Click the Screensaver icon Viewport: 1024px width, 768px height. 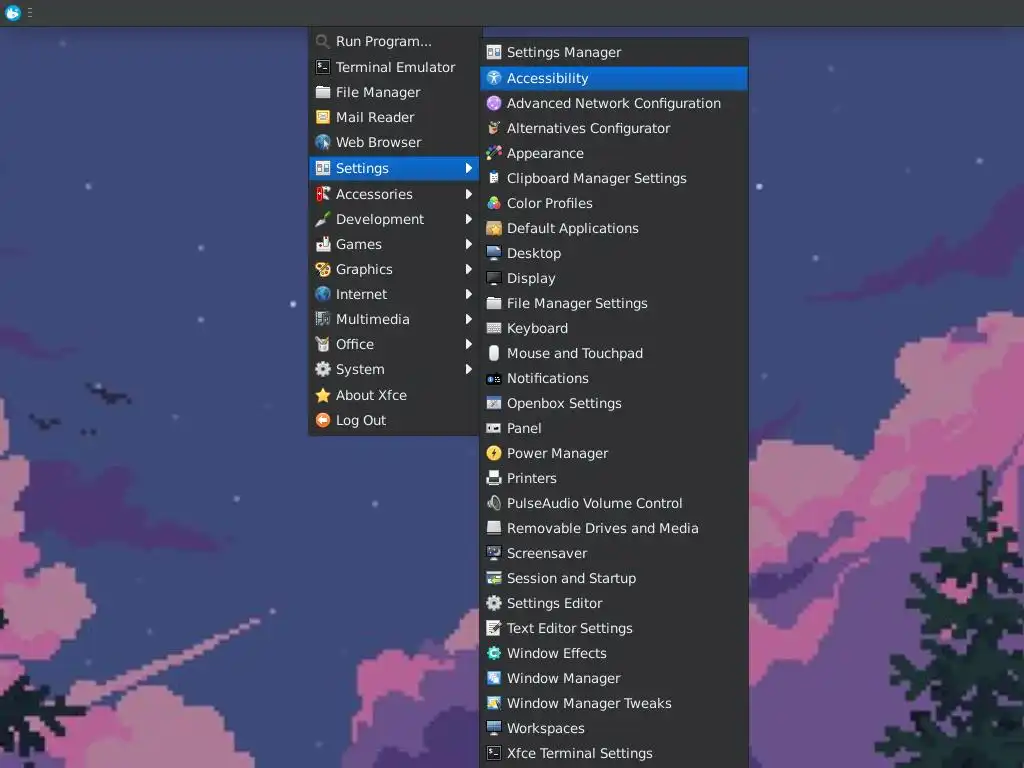click(494, 553)
